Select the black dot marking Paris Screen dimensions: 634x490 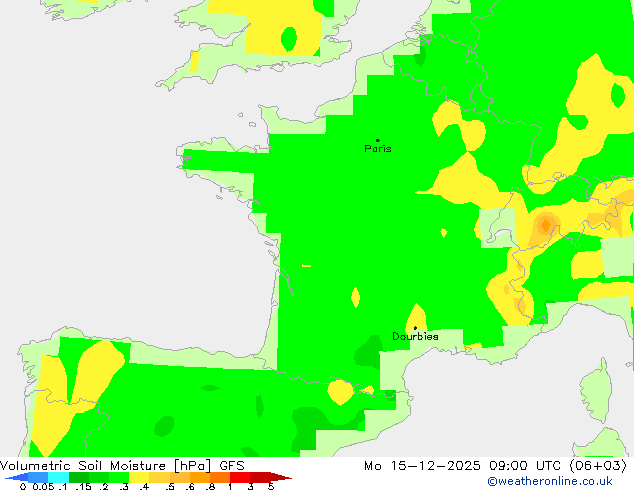(x=378, y=140)
